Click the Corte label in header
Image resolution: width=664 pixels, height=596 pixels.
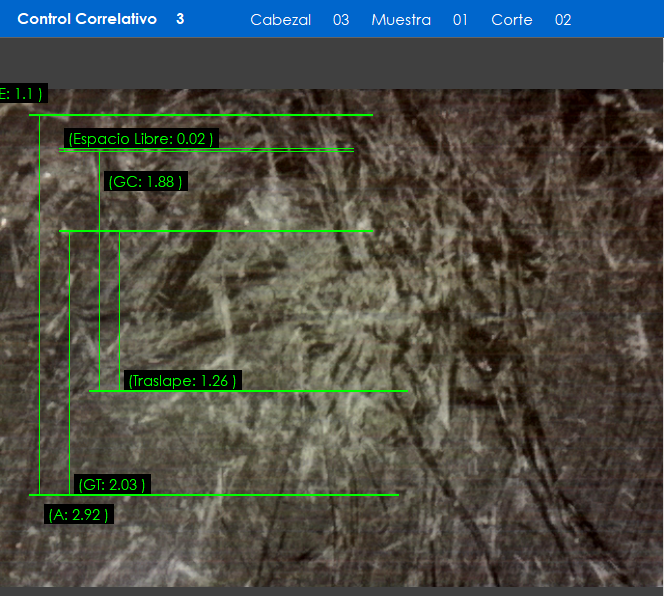[x=511, y=20]
